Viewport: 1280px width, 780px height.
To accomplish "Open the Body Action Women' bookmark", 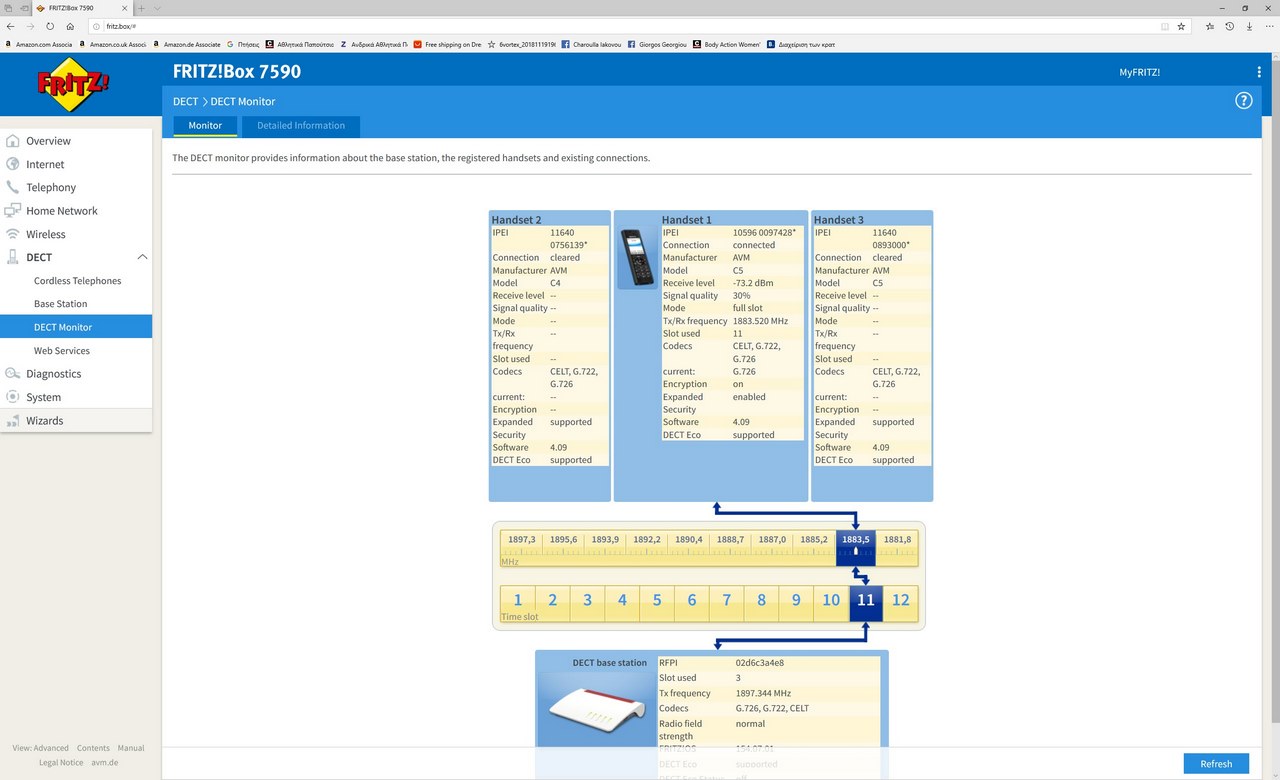I will point(728,45).
